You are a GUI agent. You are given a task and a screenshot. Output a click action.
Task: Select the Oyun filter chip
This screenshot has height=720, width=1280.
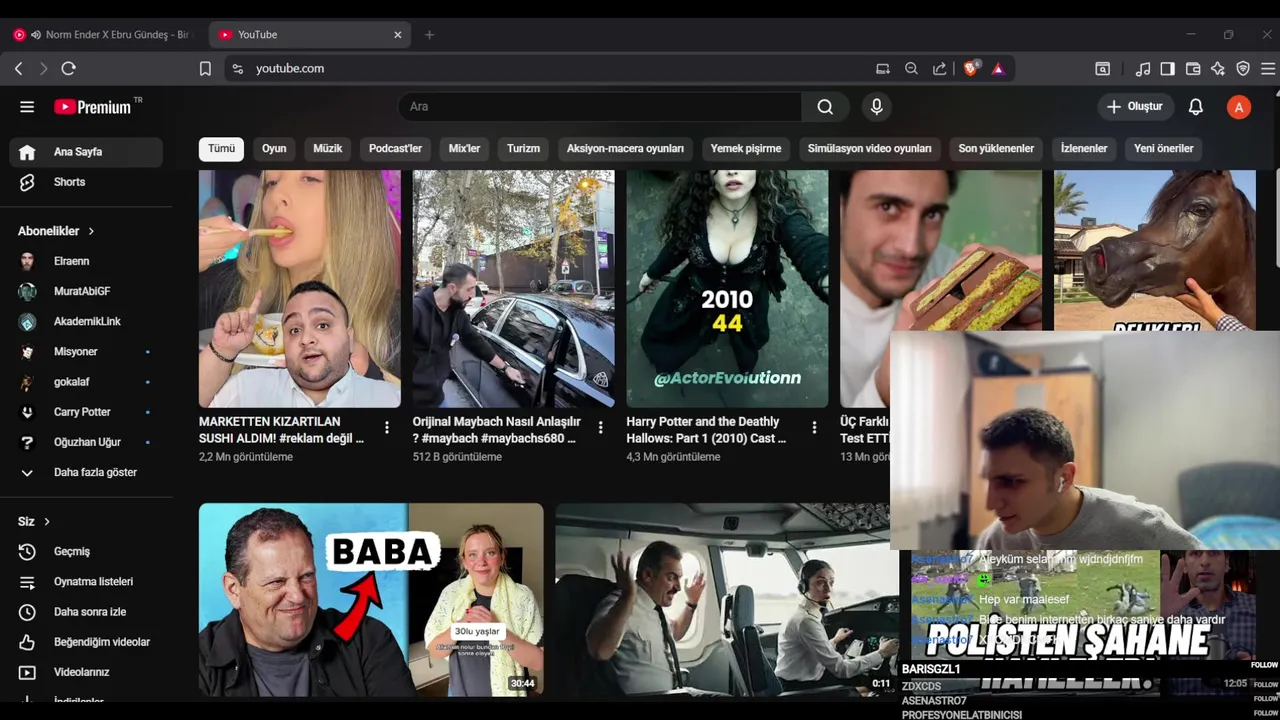tap(274, 148)
